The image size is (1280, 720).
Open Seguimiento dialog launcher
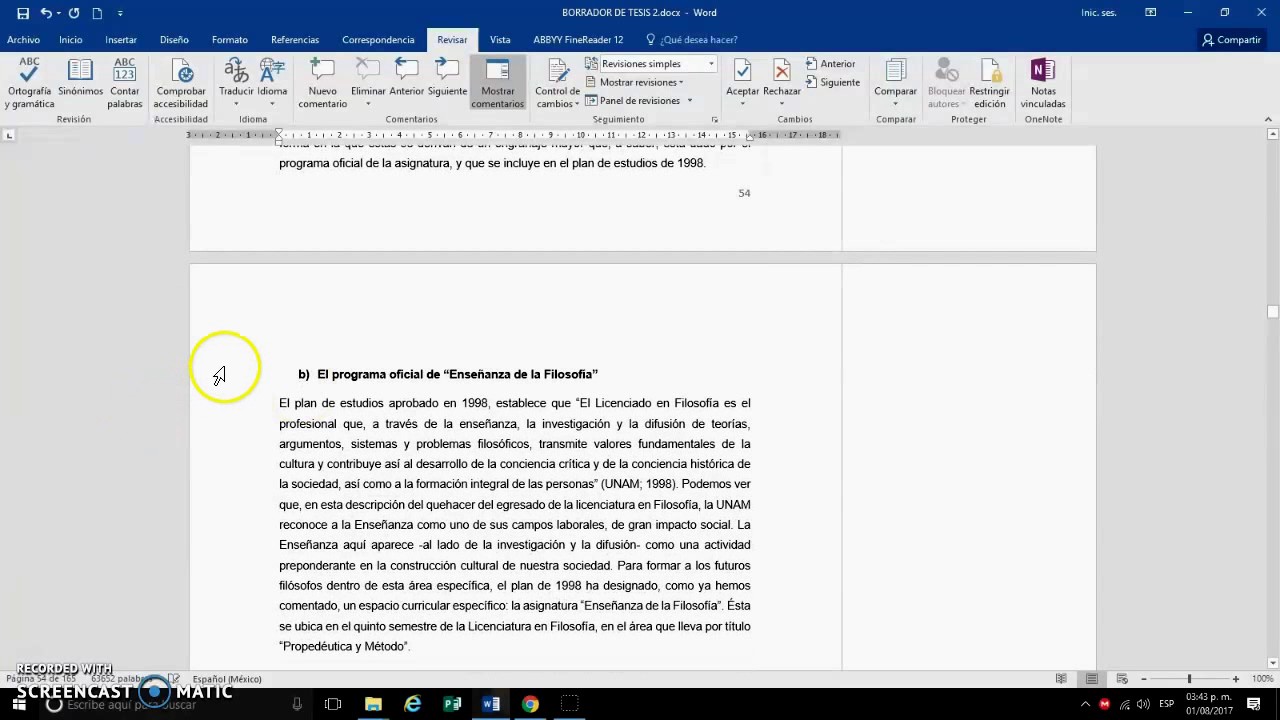714,119
